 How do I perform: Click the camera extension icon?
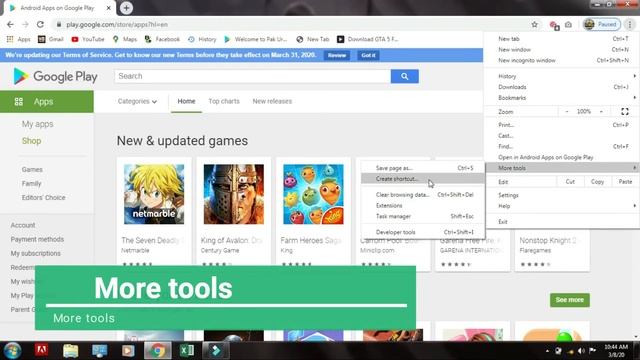pos(568,25)
